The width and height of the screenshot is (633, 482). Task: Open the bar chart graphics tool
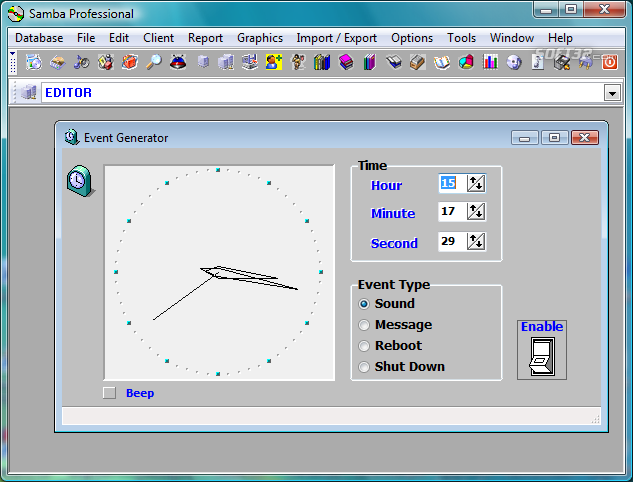tap(490, 62)
